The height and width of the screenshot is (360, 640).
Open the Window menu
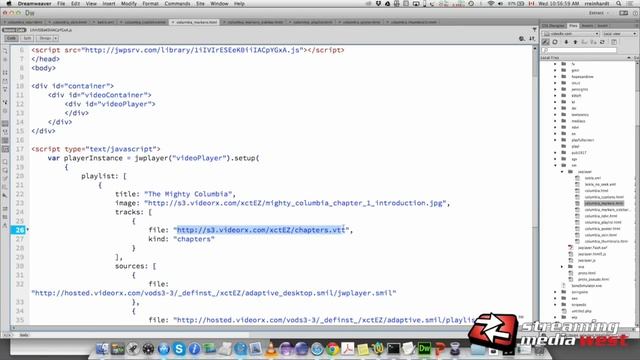click(219, 4)
